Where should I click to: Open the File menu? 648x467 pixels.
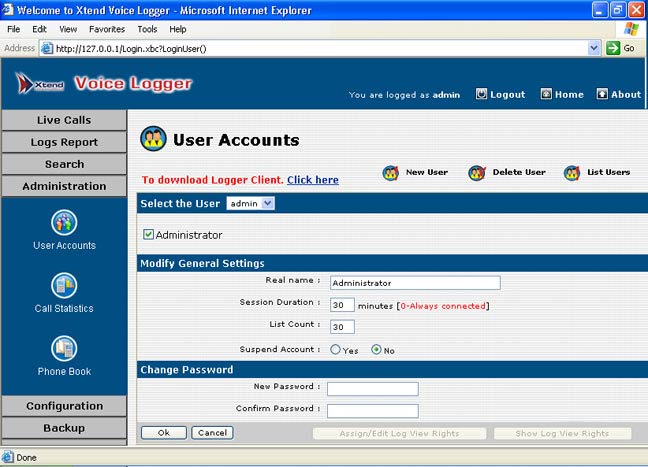tap(13, 29)
